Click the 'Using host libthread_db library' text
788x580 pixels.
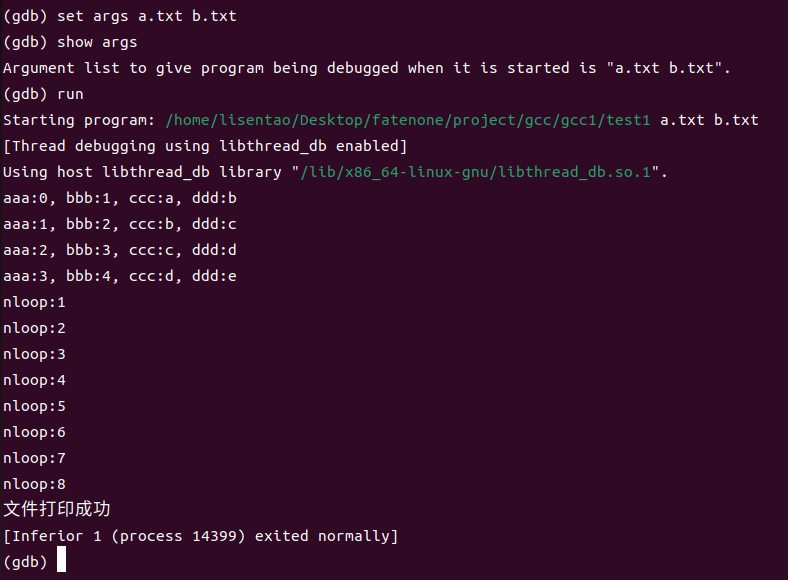point(142,172)
